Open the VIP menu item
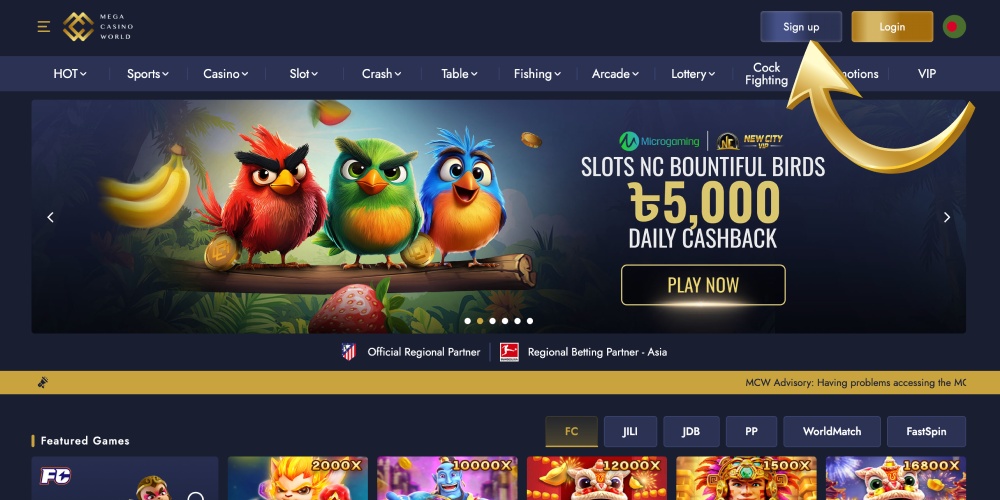The image size is (1000, 500). [927, 74]
